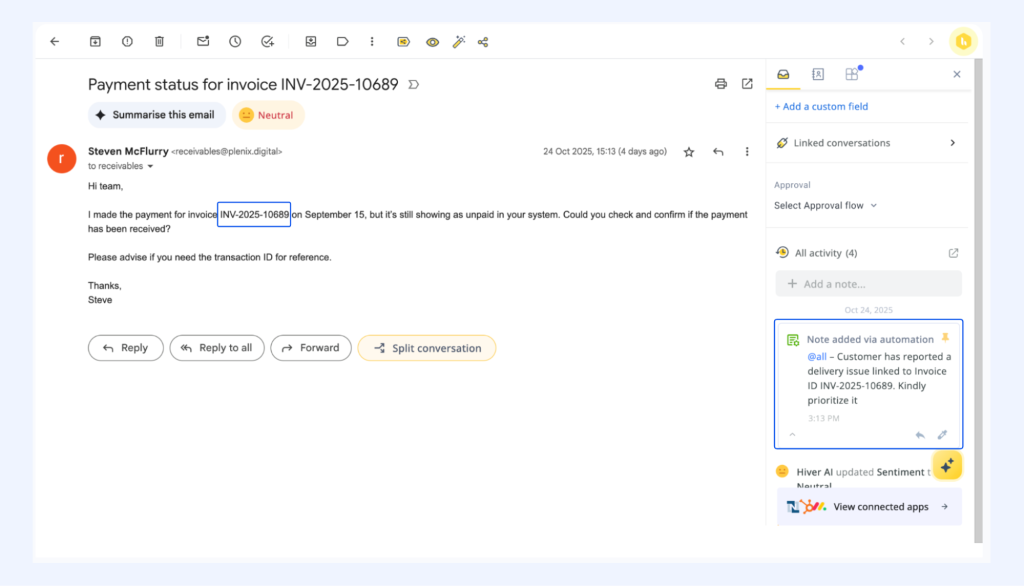The height and width of the screenshot is (586, 1024).
Task: Click the magic wand icon in toolbar
Action: [459, 42]
